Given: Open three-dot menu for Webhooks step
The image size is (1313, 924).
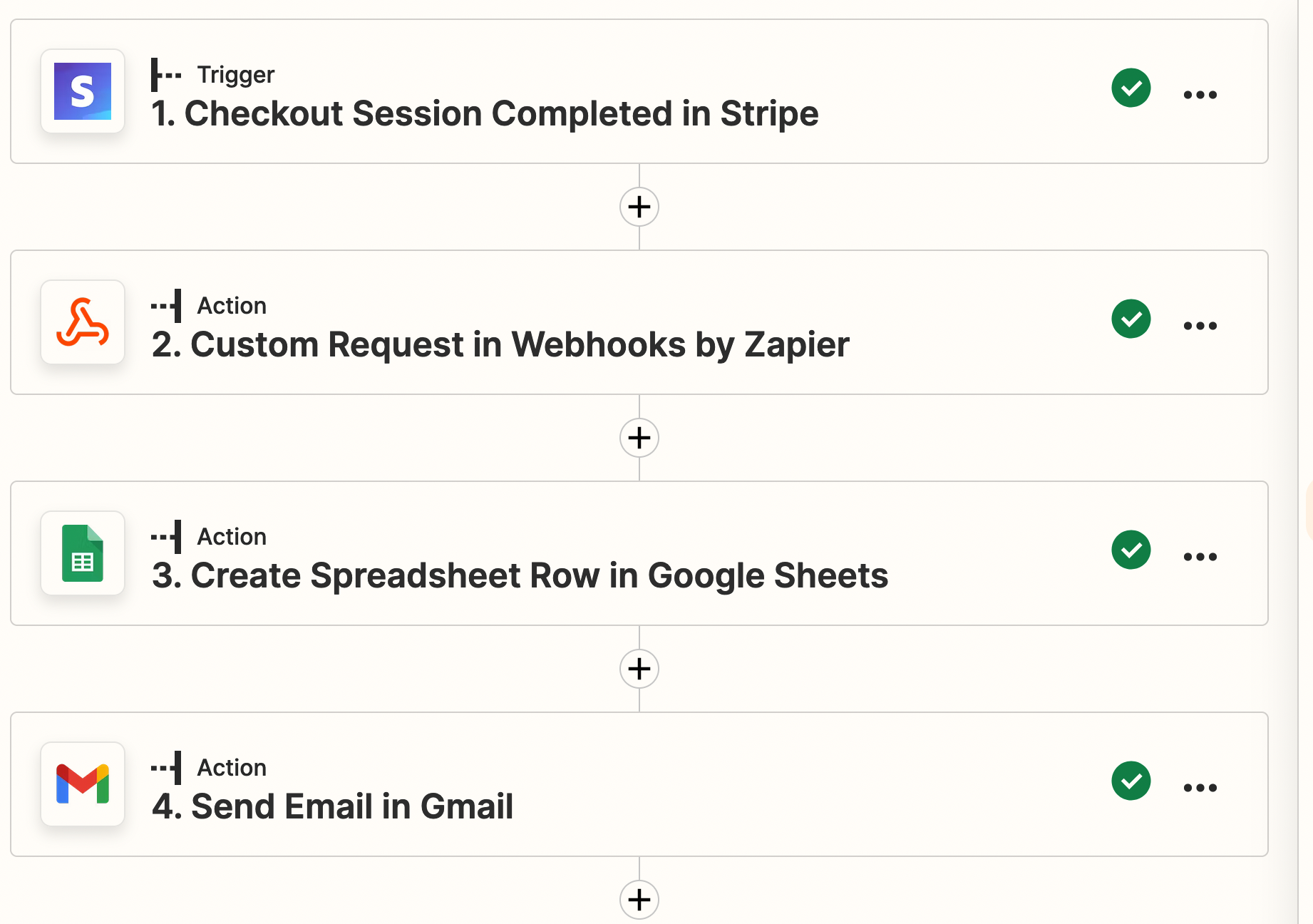Looking at the screenshot, I should click(1200, 326).
